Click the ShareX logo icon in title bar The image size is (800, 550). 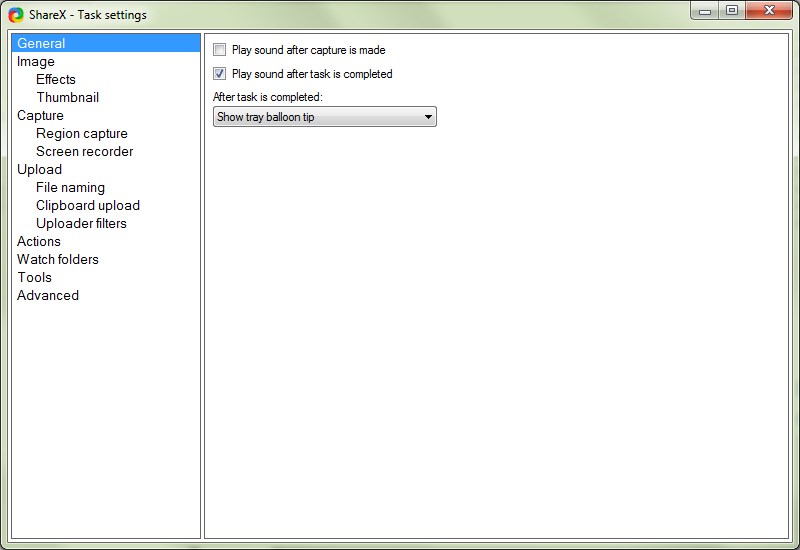16,15
